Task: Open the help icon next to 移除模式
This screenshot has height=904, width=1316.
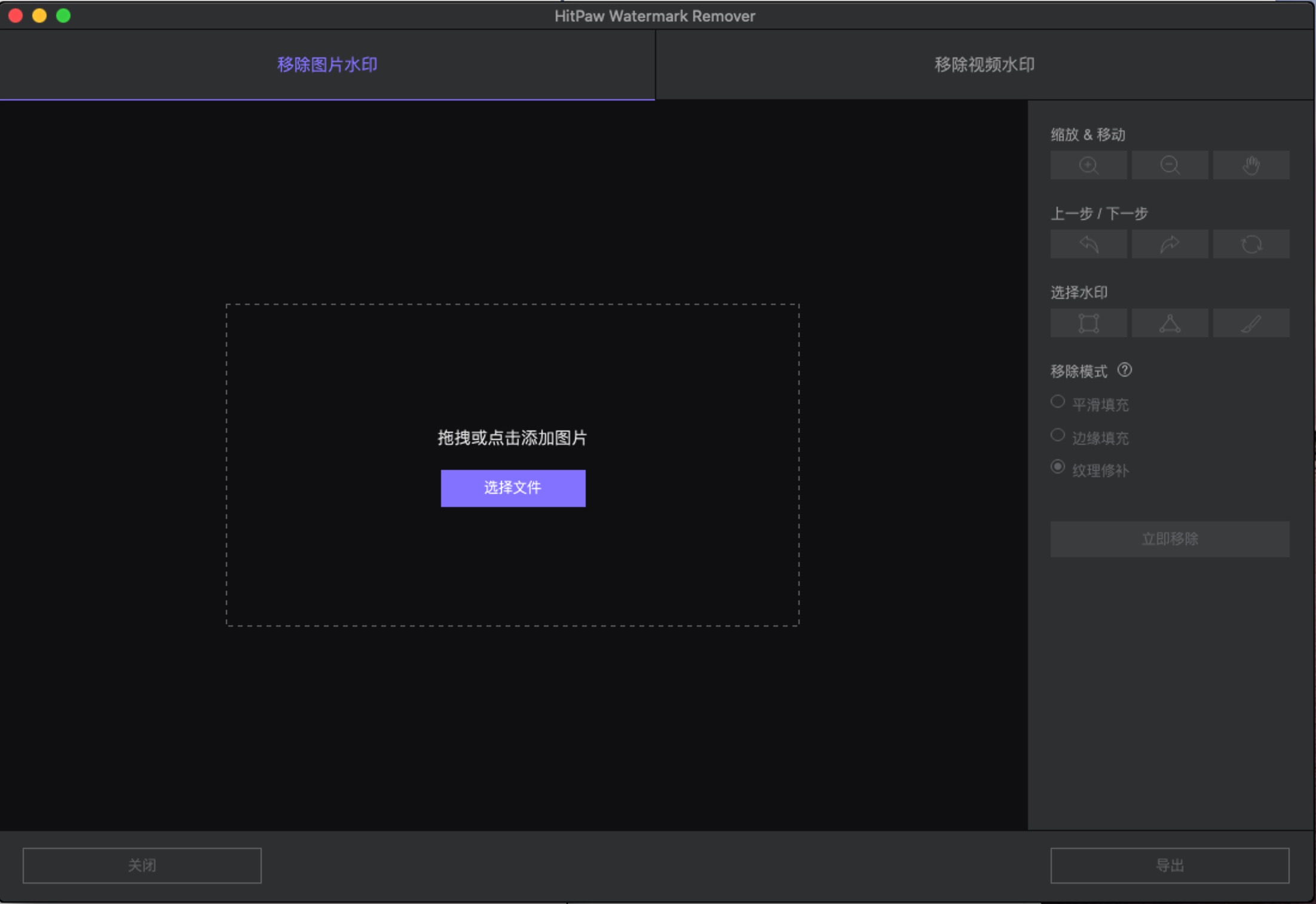Action: click(1124, 370)
